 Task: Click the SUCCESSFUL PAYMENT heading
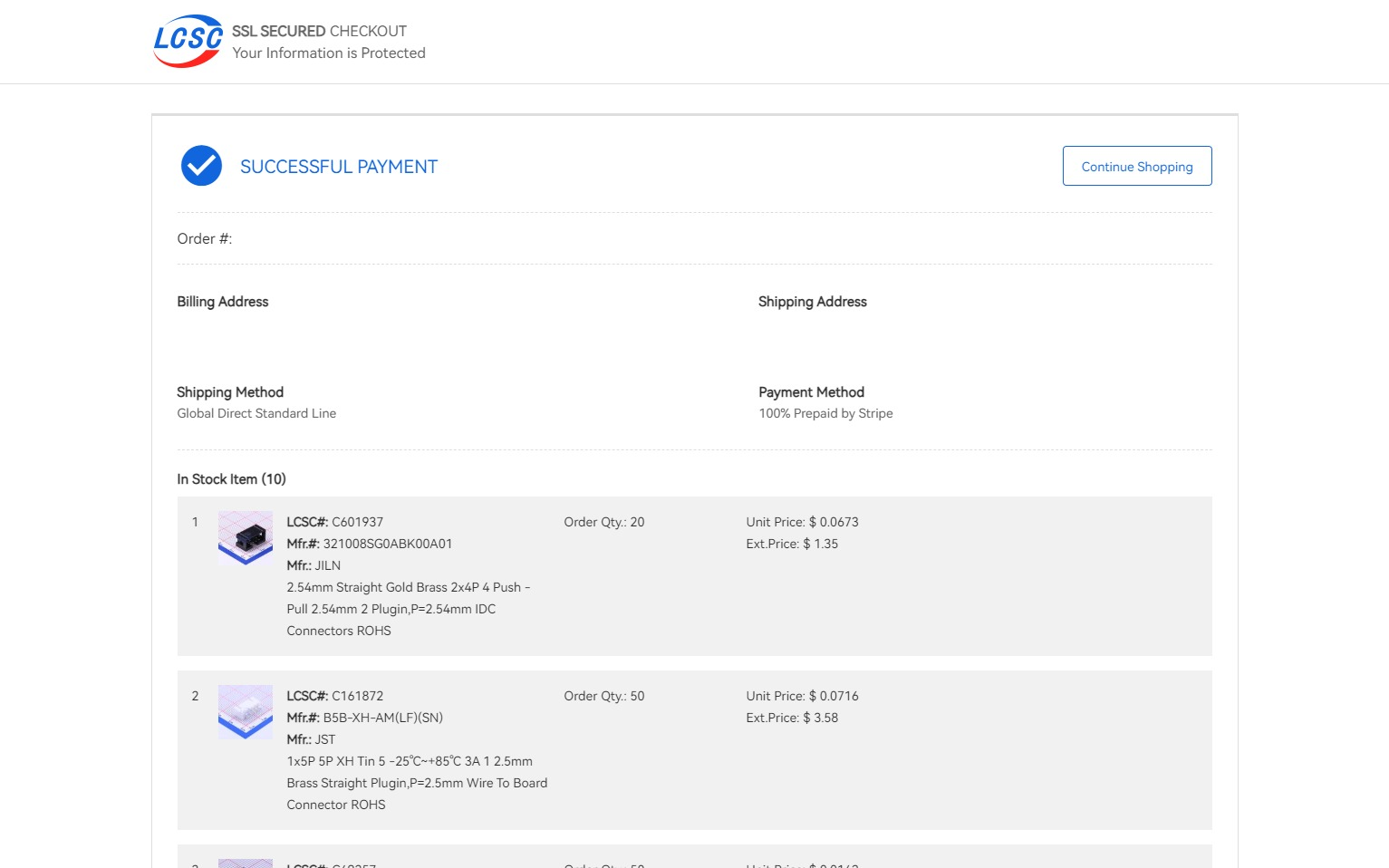[338, 167]
